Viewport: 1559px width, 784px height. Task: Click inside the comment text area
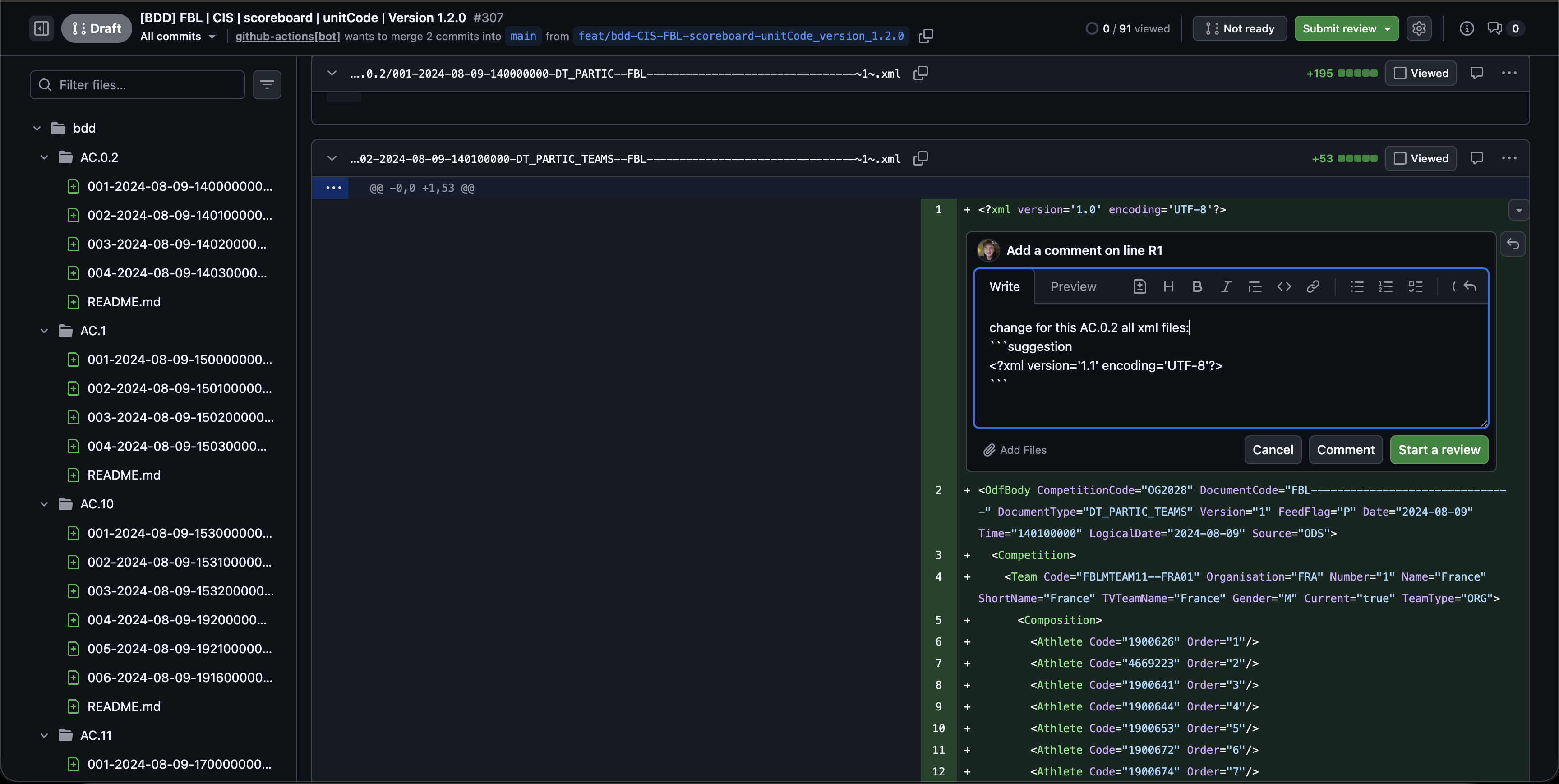pyautogui.click(x=1231, y=365)
